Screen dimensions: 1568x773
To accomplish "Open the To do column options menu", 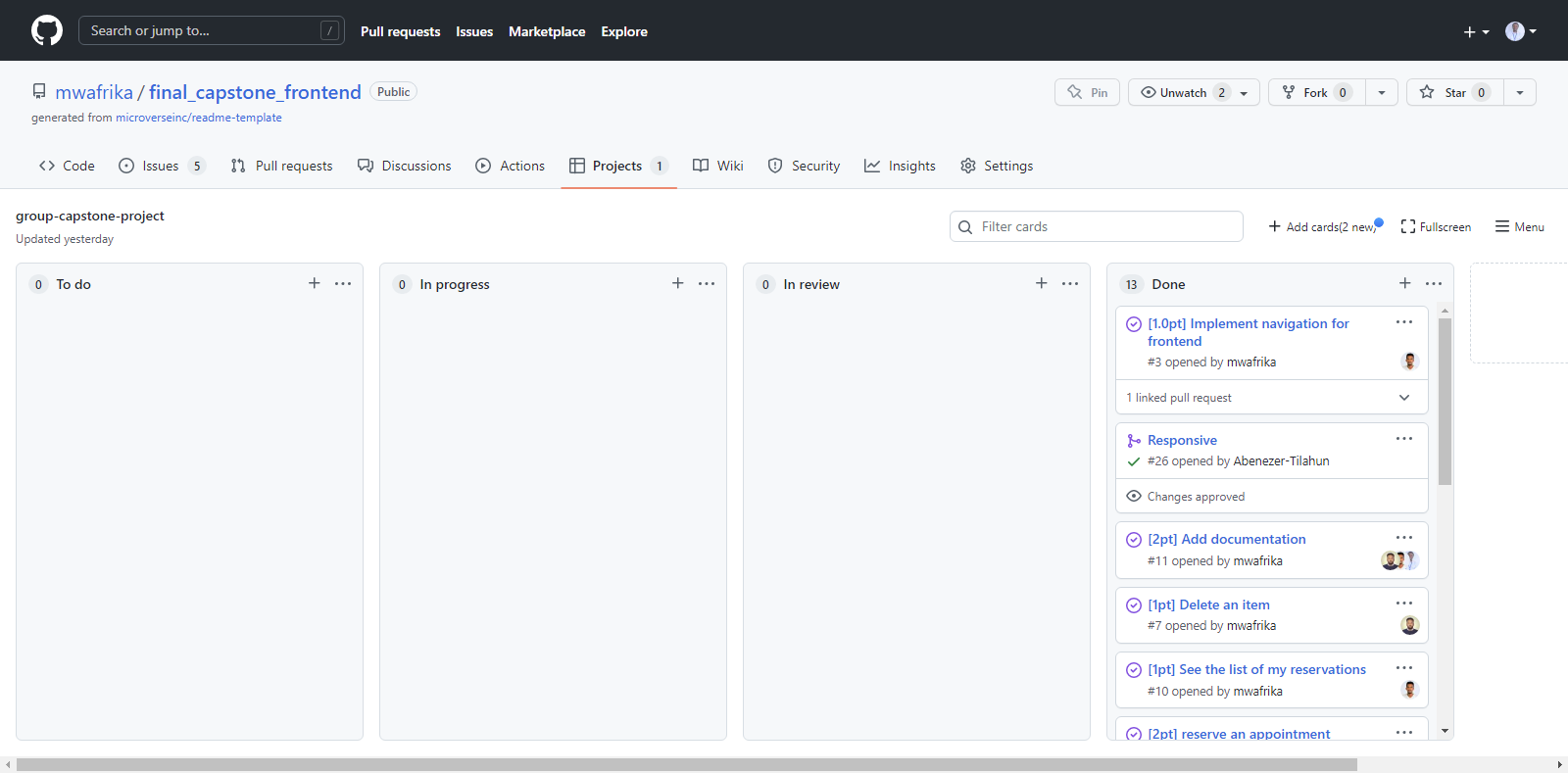I will click(x=343, y=283).
